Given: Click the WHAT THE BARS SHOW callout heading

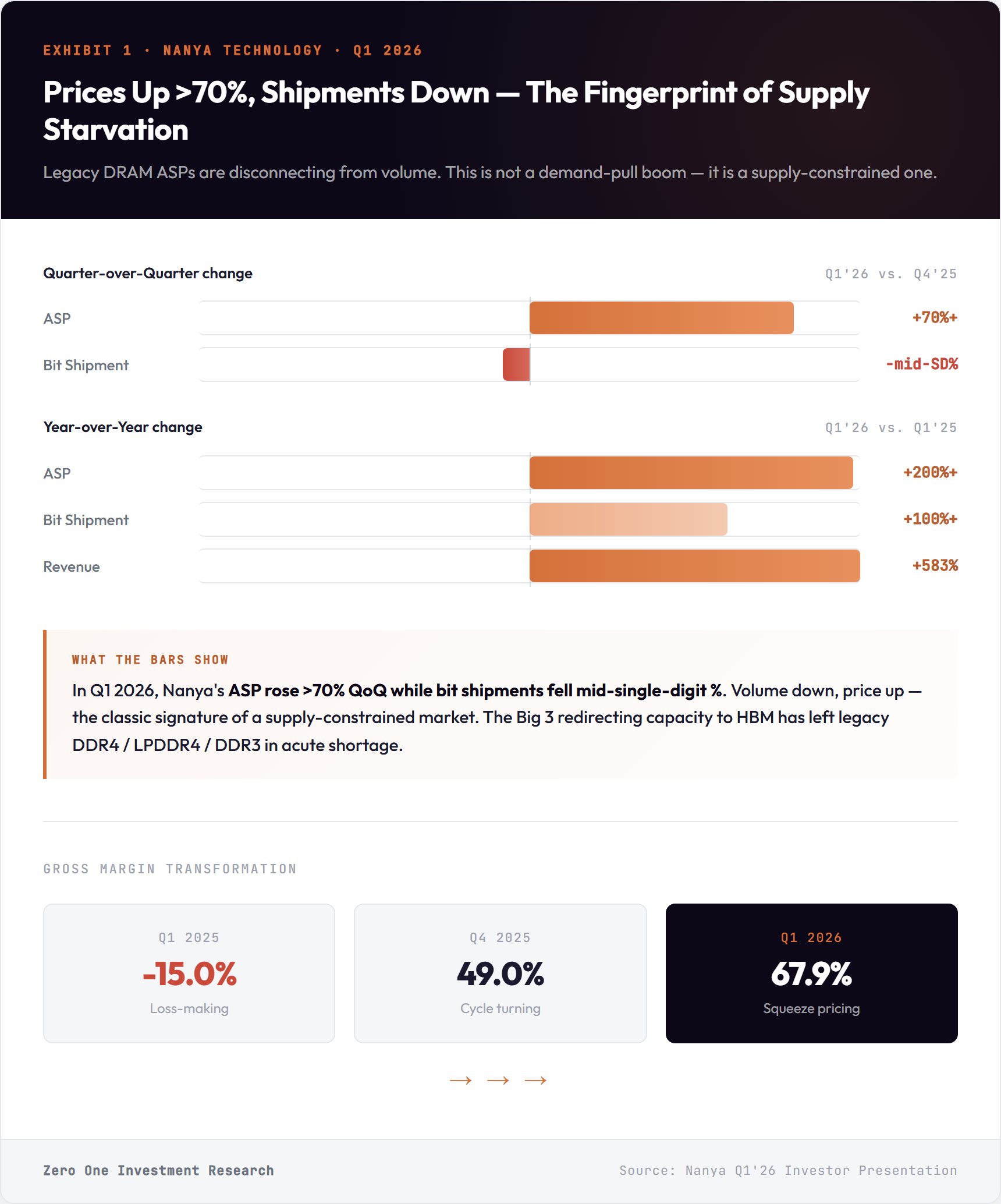Looking at the screenshot, I should coord(150,660).
